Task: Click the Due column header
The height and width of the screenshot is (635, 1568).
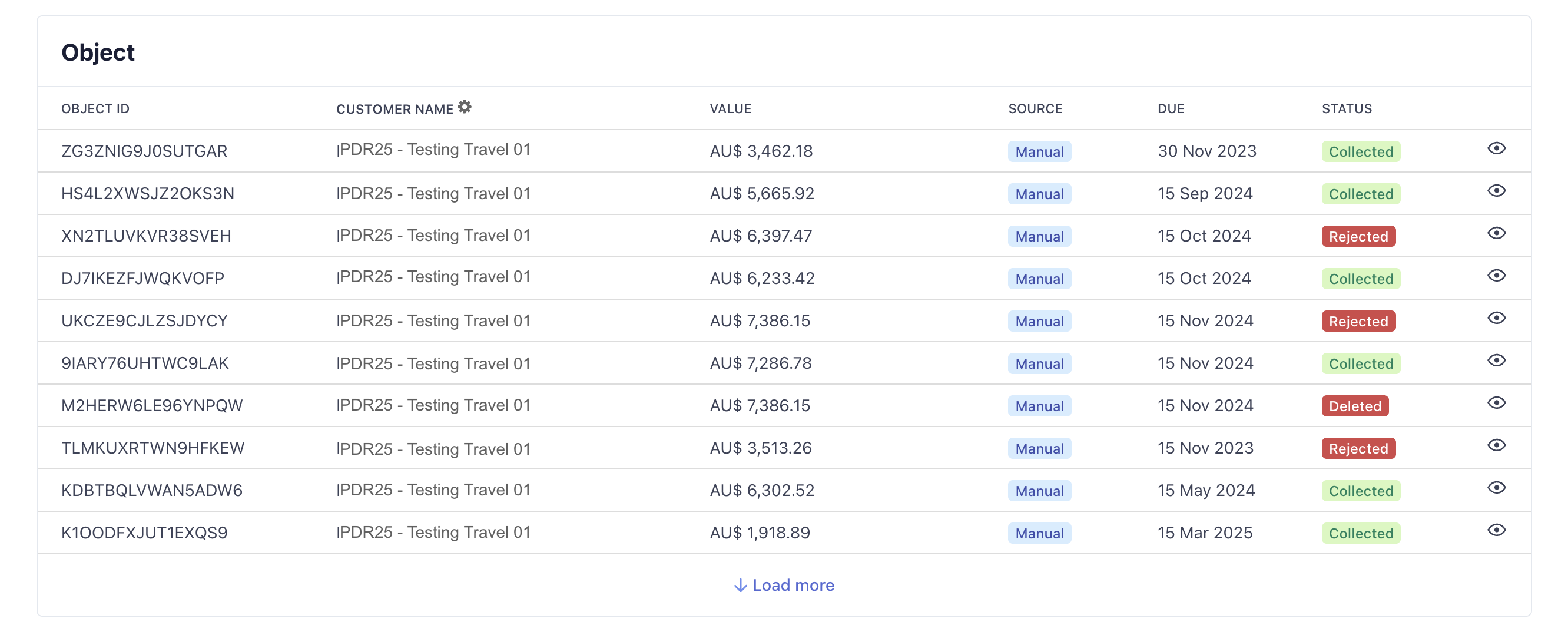Action: (1171, 108)
